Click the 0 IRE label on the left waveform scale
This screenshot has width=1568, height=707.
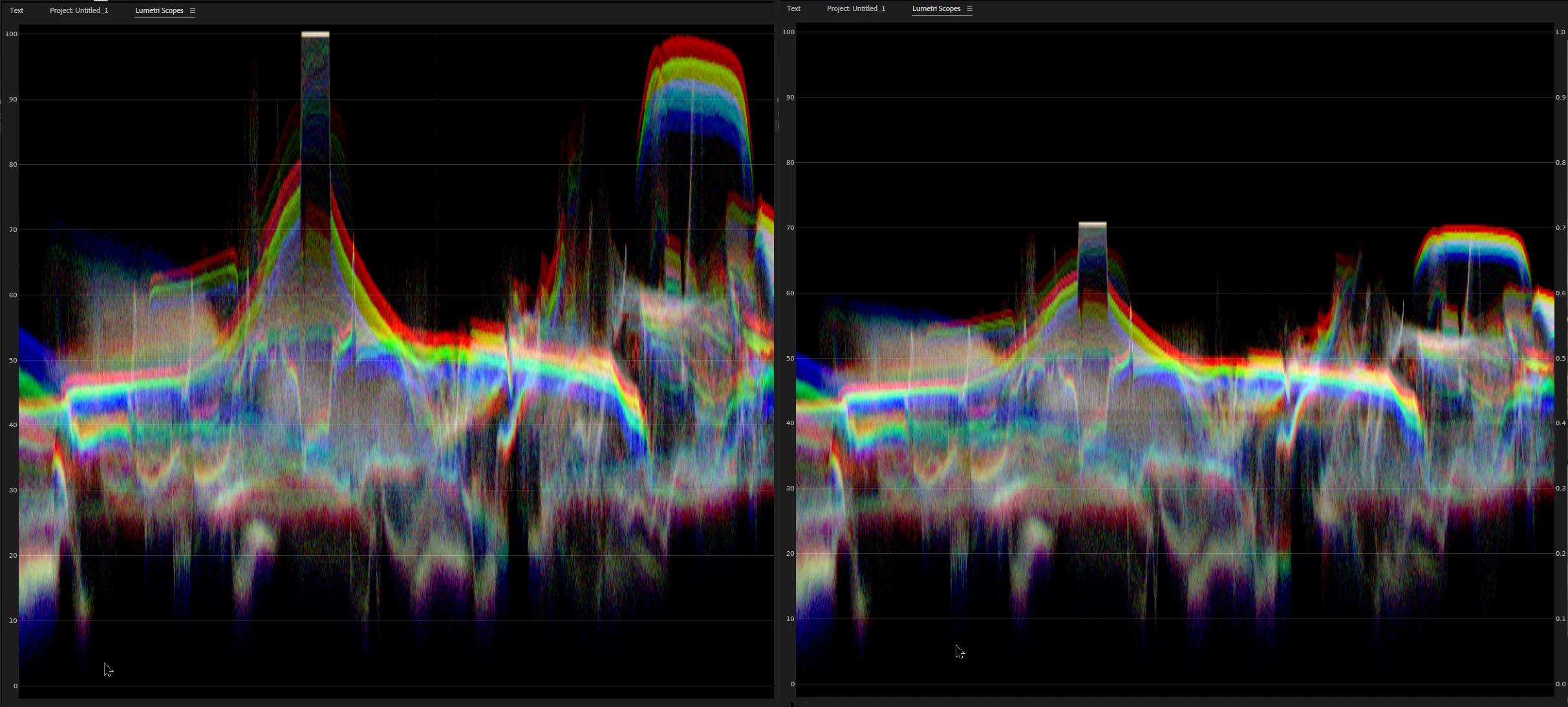(16, 686)
